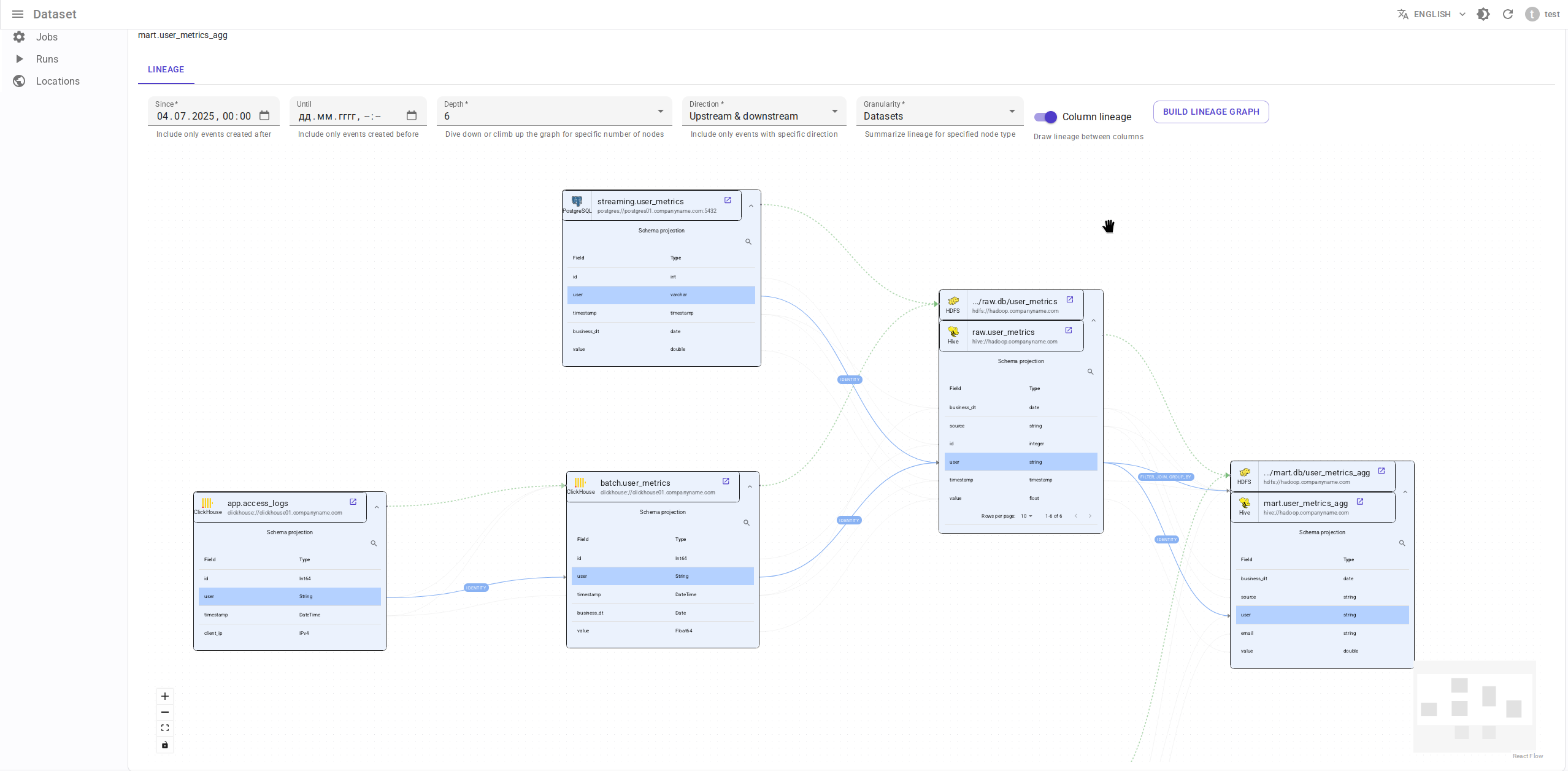Go to Runs in sidebar

(x=47, y=59)
